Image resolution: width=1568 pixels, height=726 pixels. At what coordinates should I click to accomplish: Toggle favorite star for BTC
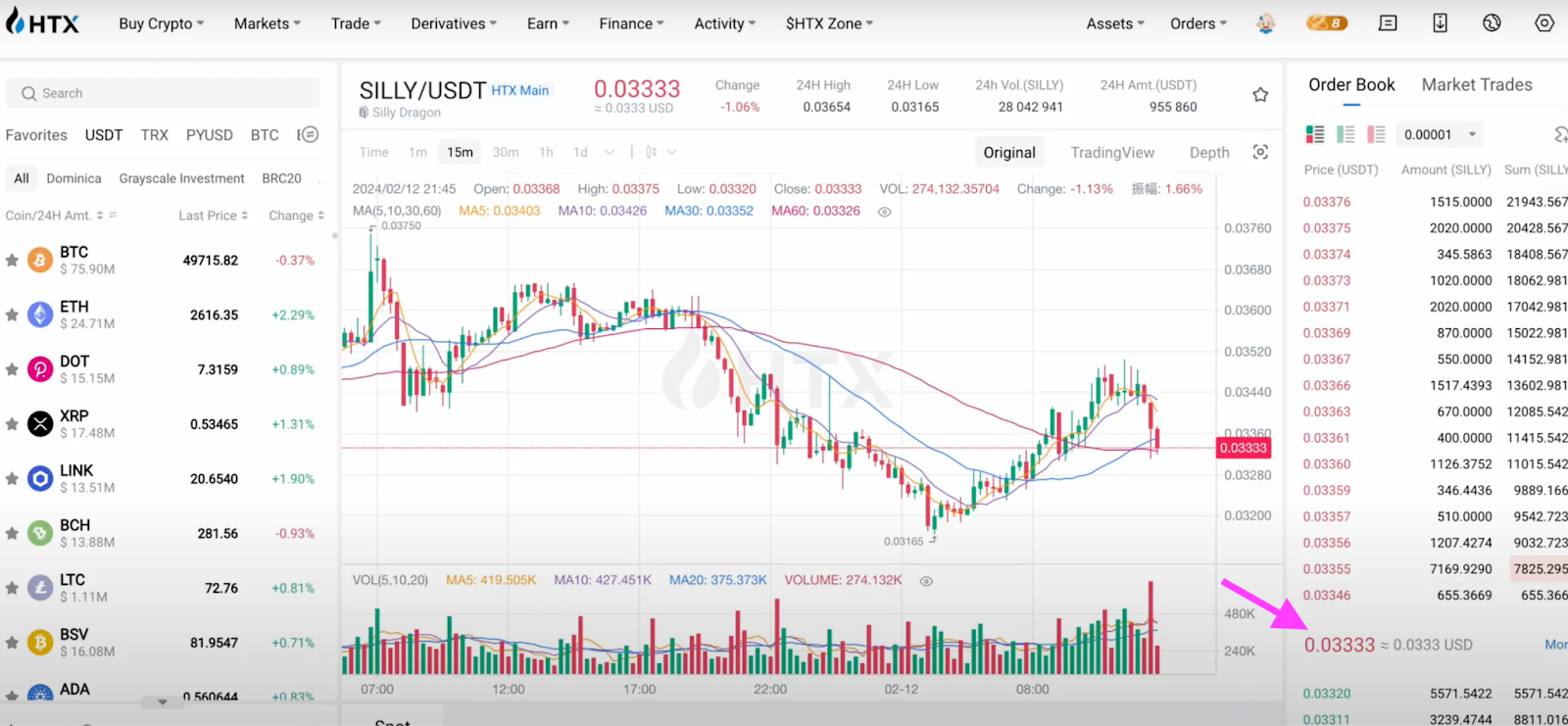tap(12, 261)
